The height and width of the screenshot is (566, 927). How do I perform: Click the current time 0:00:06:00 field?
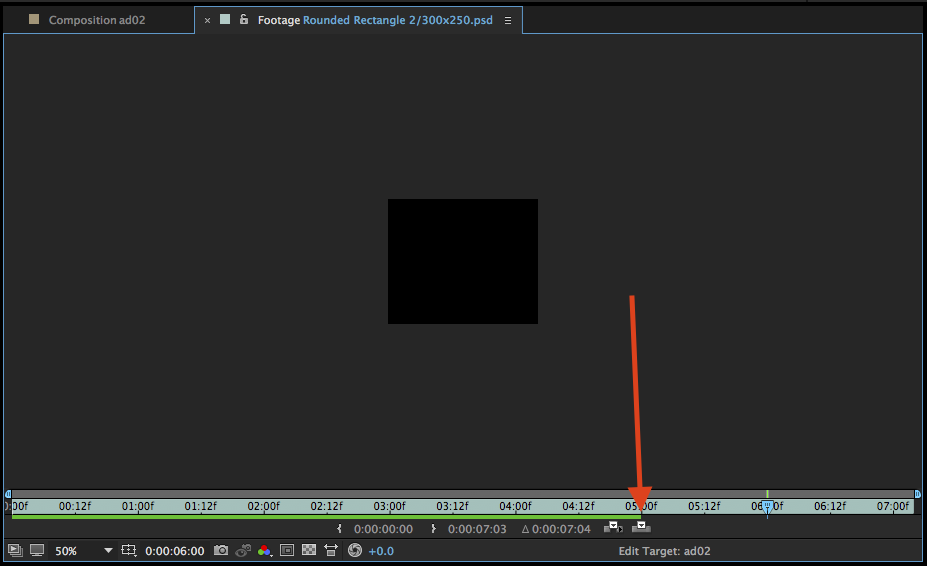coord(175,551)
